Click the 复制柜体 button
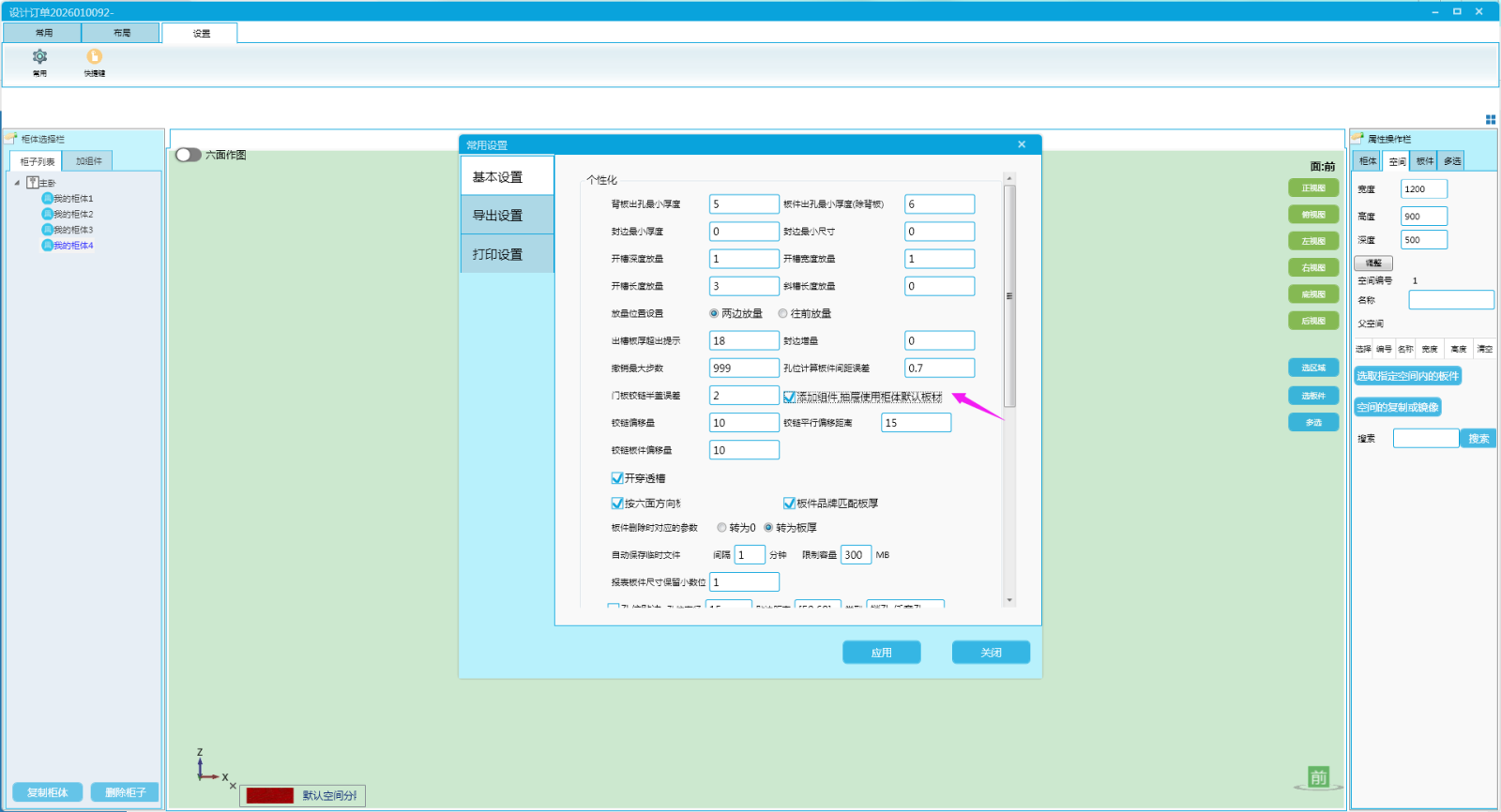Screen dimensions: 1501x812 coord(48,792)
